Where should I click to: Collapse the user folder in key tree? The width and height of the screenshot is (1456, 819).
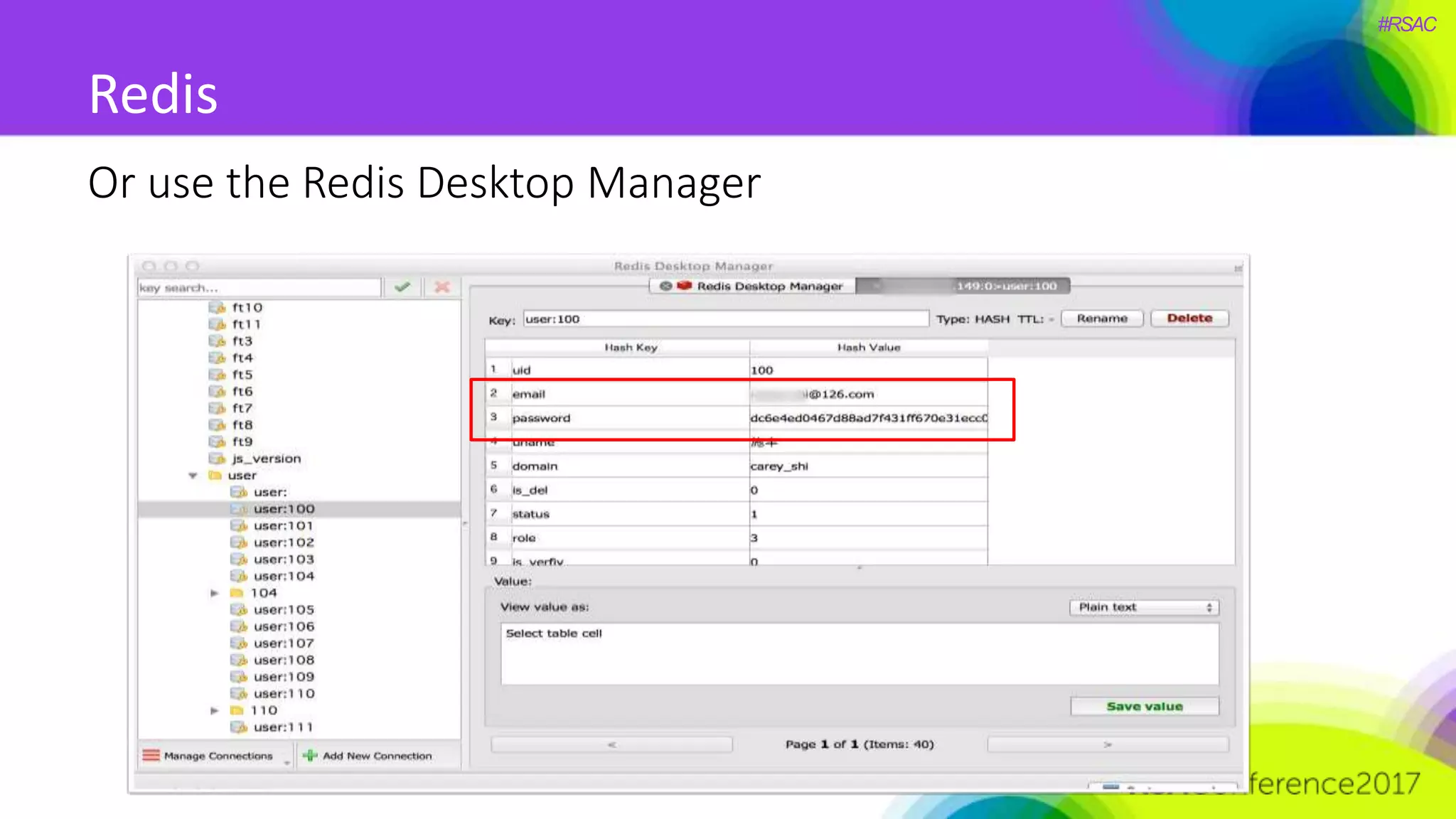193,475
